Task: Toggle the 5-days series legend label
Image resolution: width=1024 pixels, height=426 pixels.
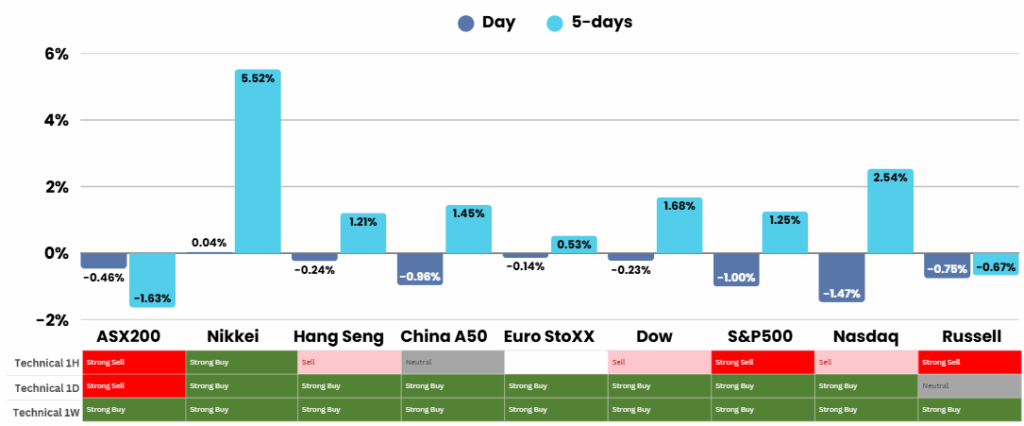Action: click(604, 23)
